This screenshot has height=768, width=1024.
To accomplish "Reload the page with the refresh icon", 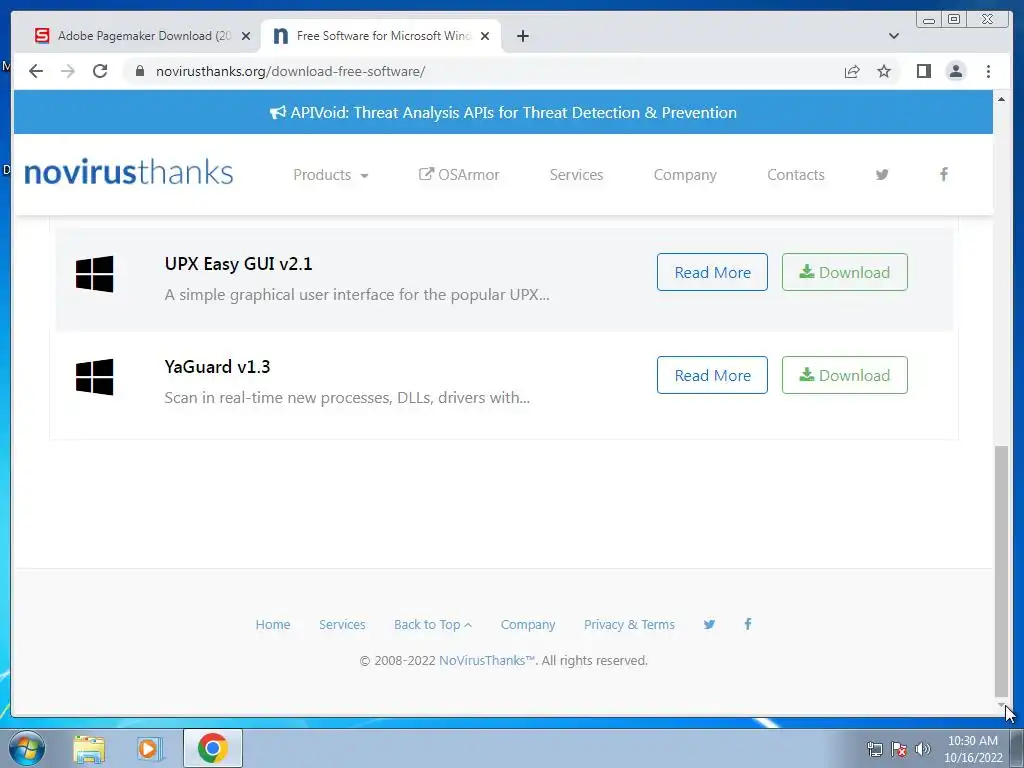I will (100, 71).
